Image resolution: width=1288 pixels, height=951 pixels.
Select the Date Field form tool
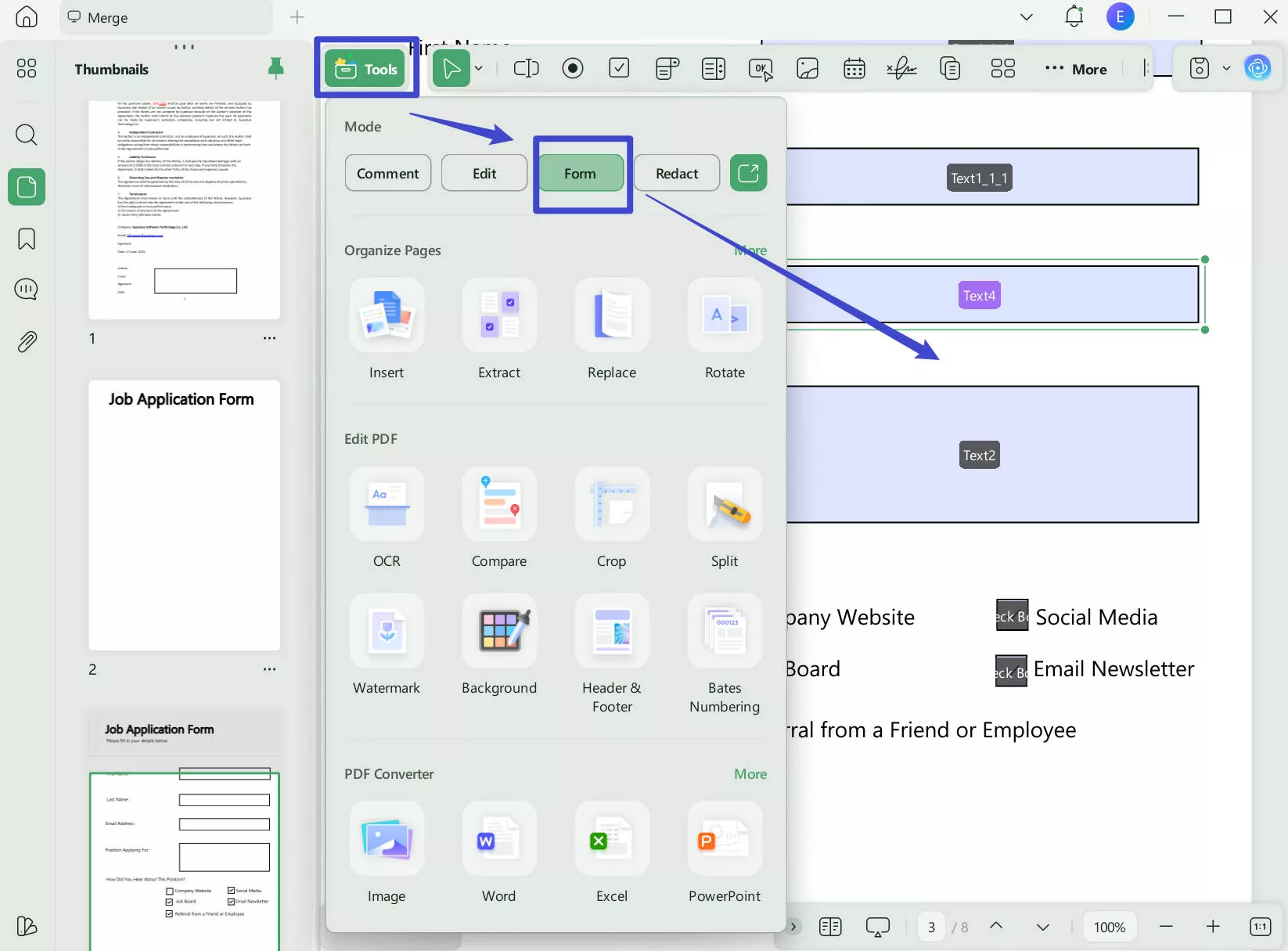[x=854, y=68]
